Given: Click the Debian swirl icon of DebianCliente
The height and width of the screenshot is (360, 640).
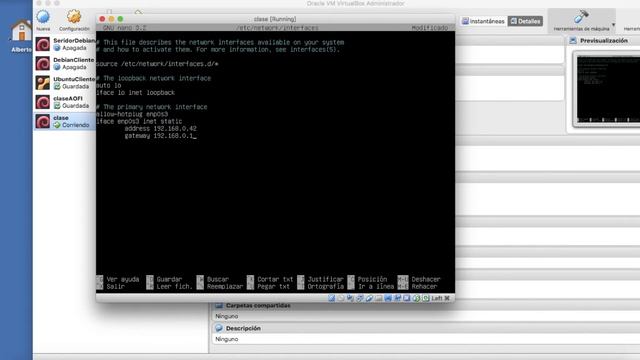Looking at the screenshot, I should click(43, 63).
